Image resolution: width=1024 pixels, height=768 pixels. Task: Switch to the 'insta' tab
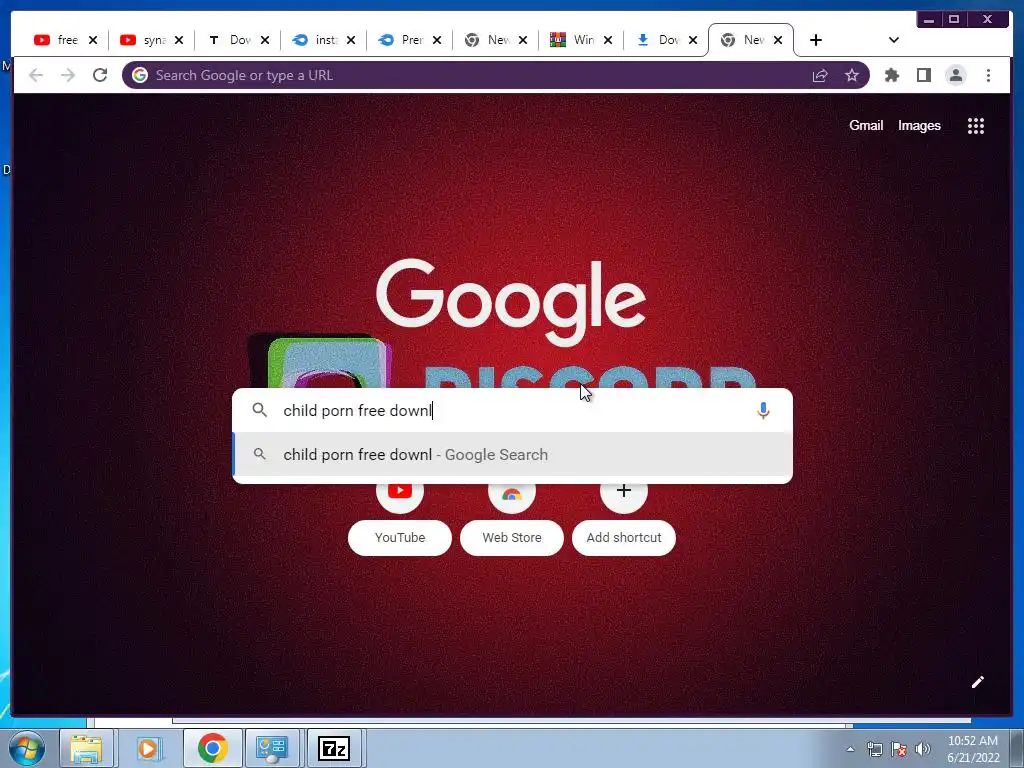[x=317, y=40]
